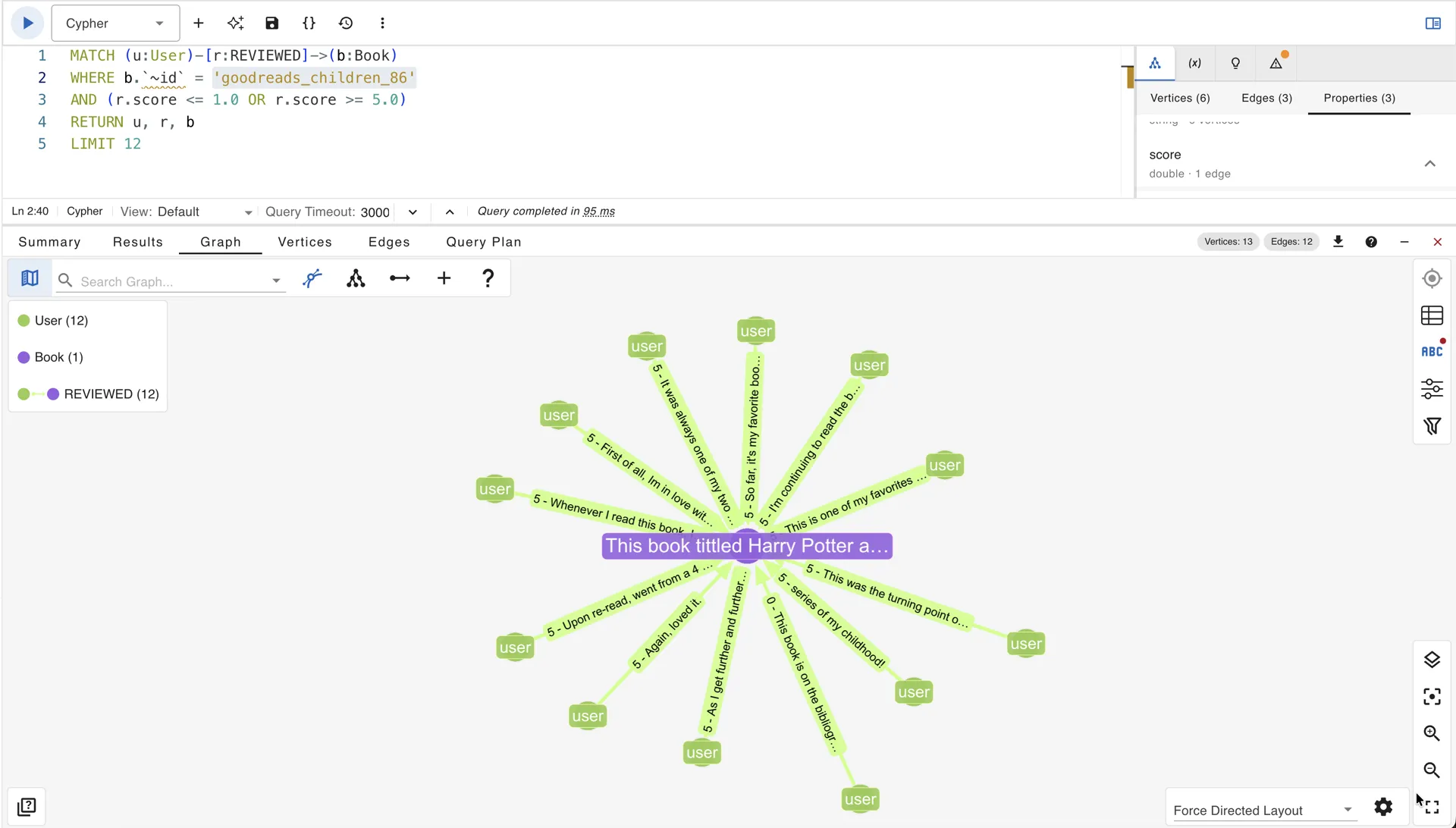Click the AI sparkle assistant icon
1456x828 pixels.
point(235,23)
